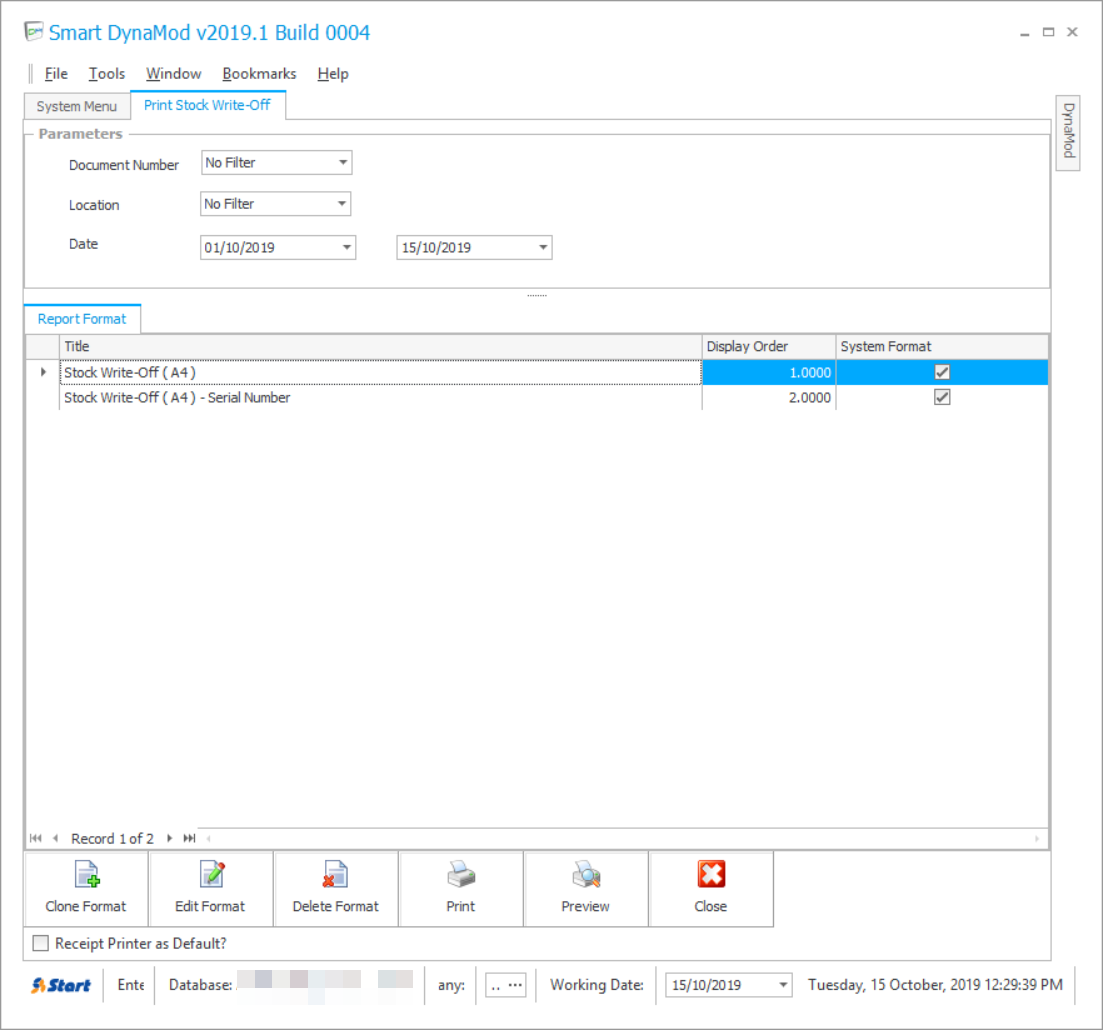Sort by the System Format column header
Screen dimensions: 1103x1030
(x=942, y=346)
